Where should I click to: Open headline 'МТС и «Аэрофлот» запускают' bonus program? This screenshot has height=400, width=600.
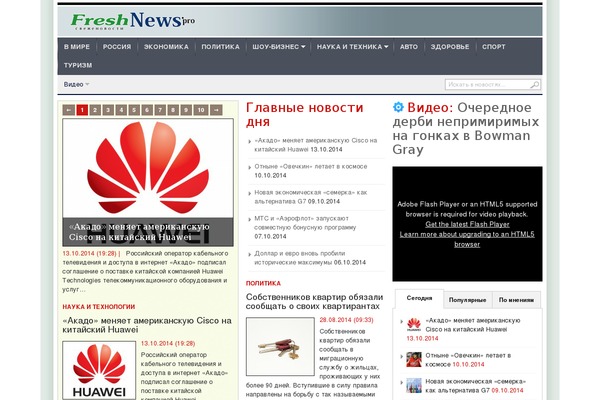click(305, 223)
